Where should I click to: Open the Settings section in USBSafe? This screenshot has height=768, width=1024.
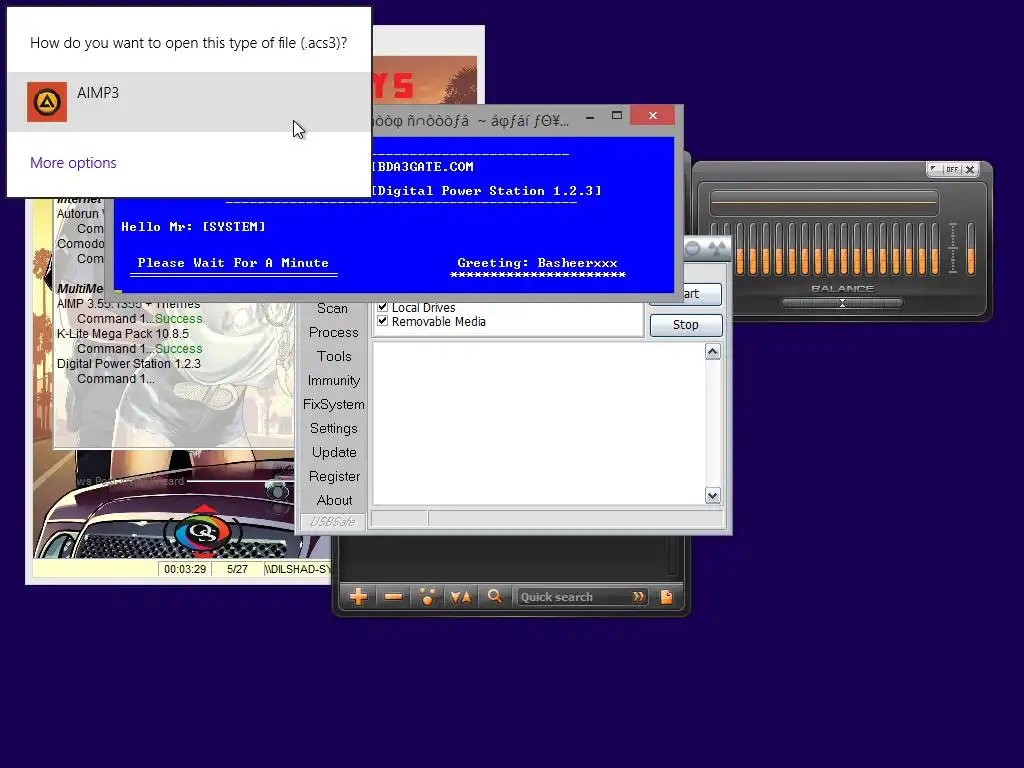pos(334,428)
